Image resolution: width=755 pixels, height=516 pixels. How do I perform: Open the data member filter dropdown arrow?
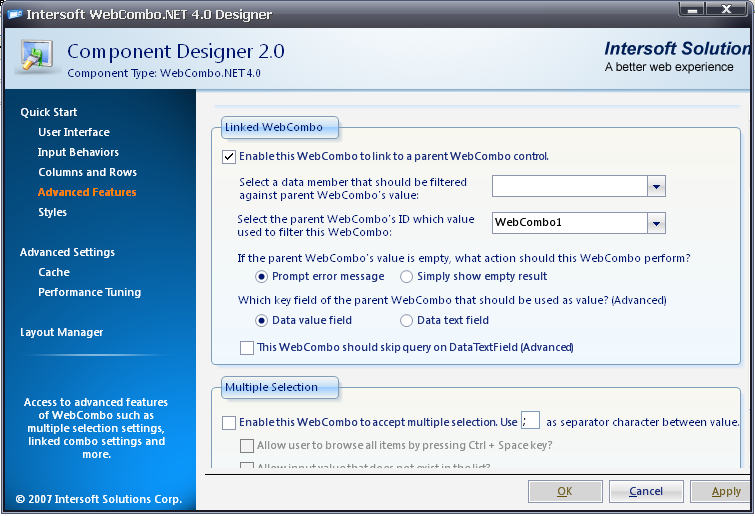click(x=656, y=186)
